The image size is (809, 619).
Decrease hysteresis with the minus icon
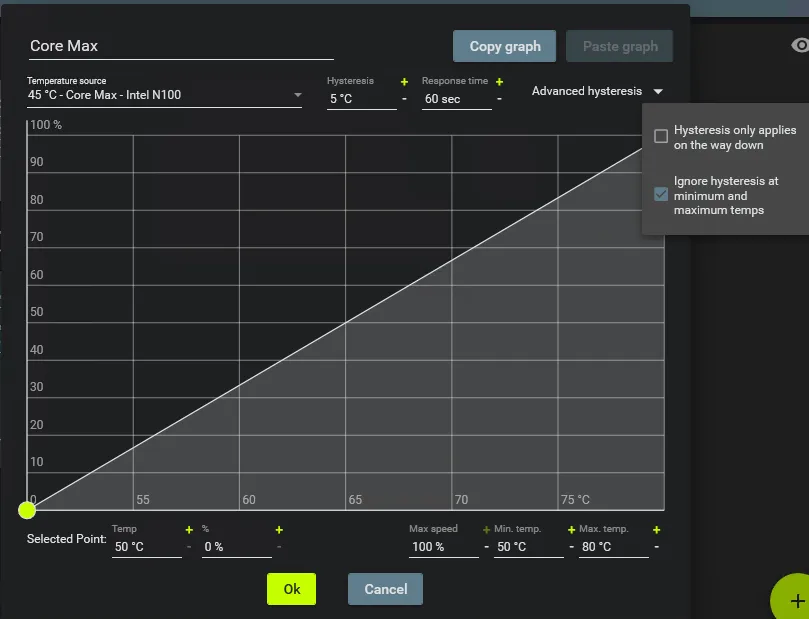pyautogui.click(x=404, y=99)
